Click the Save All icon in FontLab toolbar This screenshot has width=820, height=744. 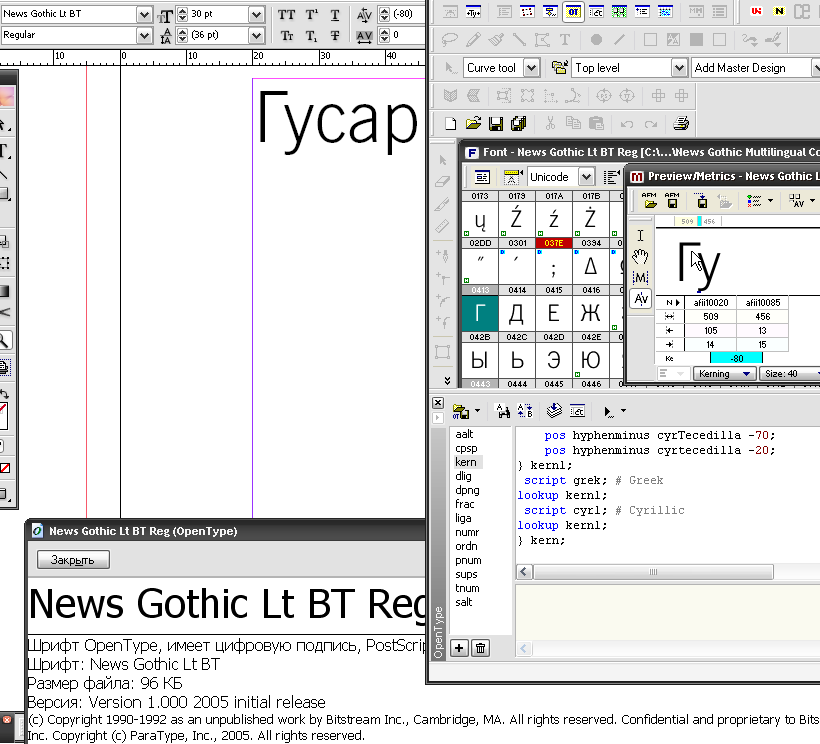pyautogui.click(x=519, y=124)
